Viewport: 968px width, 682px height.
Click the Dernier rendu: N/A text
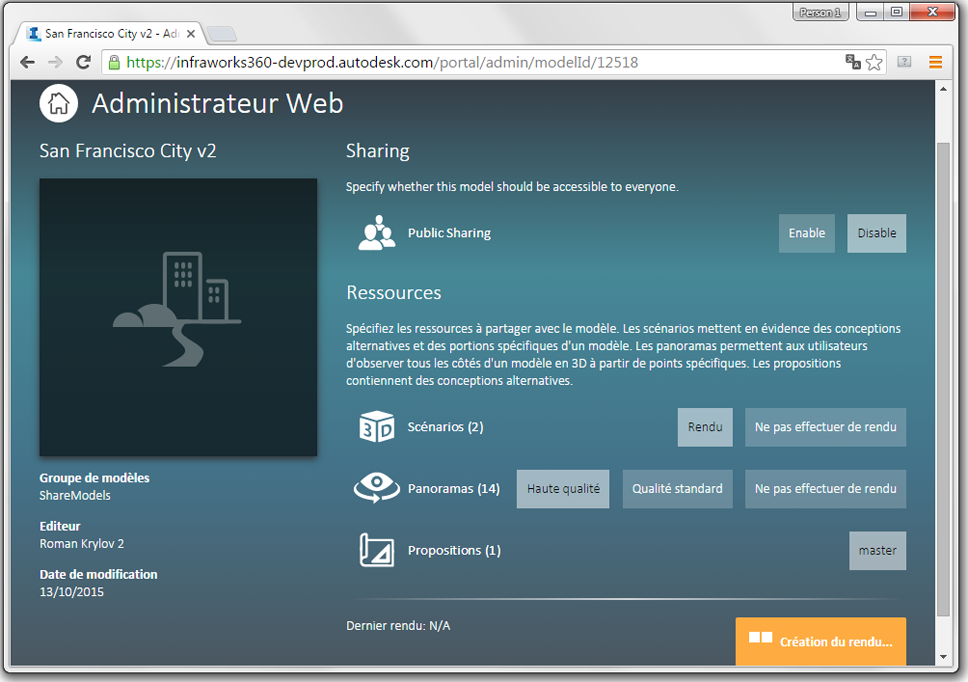(398, 626)
